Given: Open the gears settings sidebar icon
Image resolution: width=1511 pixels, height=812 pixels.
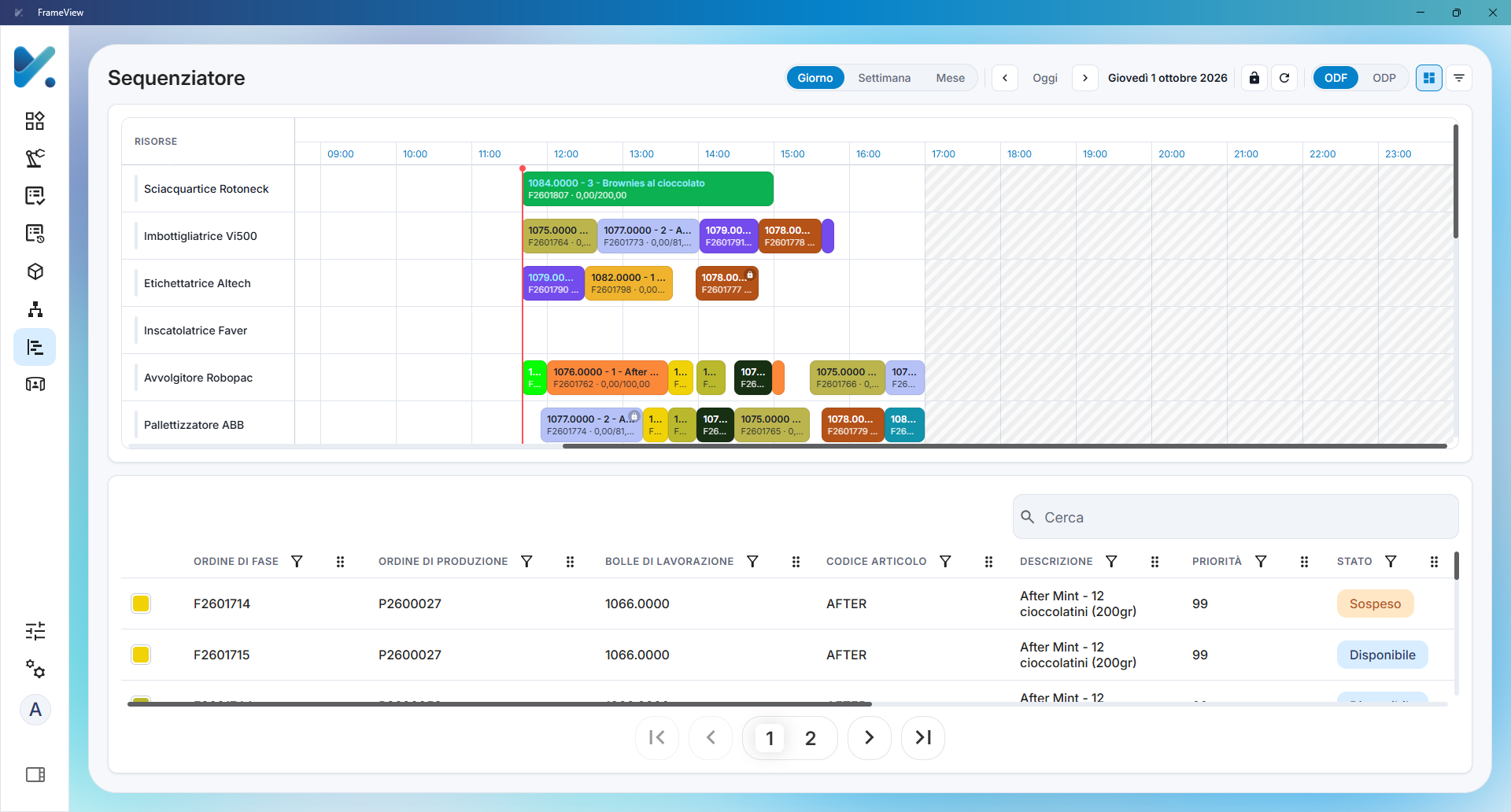Looking at the screenshot, I should pyautogui.click(x=35, y=669).
